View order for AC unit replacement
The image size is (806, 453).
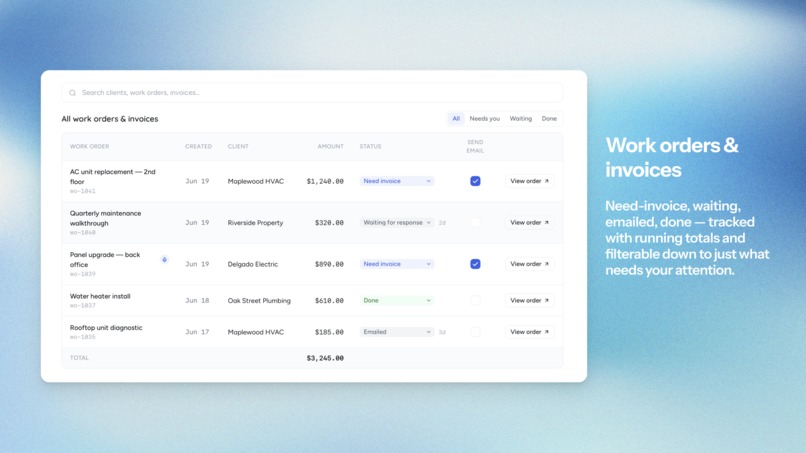(529, 181)
